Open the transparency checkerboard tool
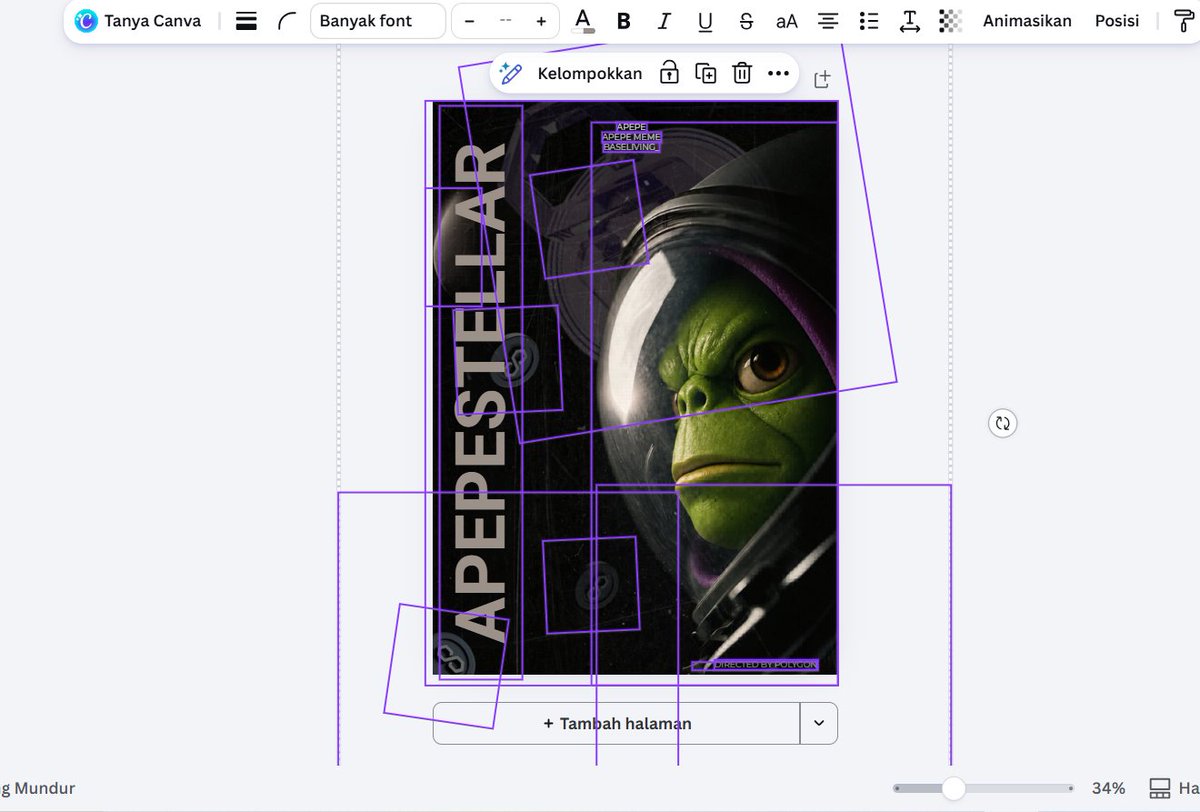 coord(951,21)
